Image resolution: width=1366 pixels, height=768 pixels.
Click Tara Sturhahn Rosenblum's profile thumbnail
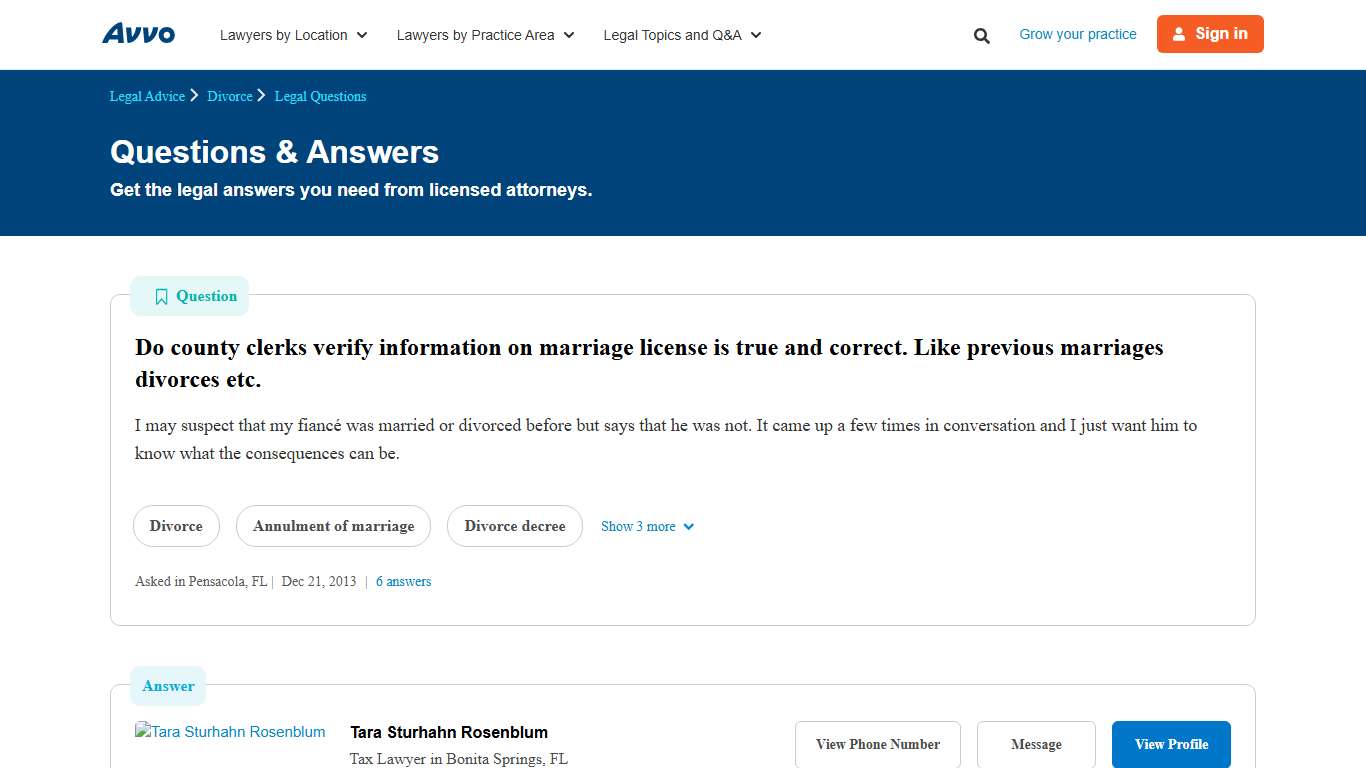(x=230, y=731)
